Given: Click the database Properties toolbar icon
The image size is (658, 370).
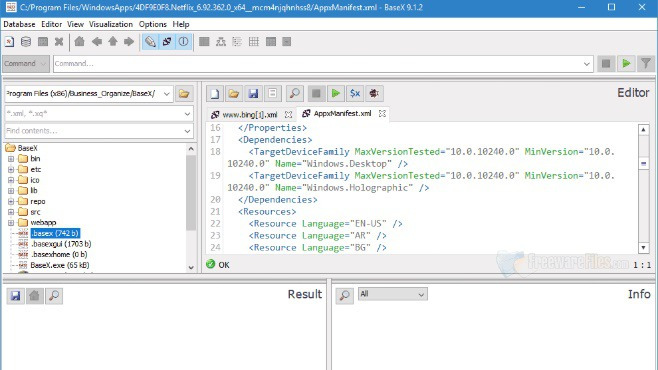Looking at the screenshot, I should tap(43, 42).
